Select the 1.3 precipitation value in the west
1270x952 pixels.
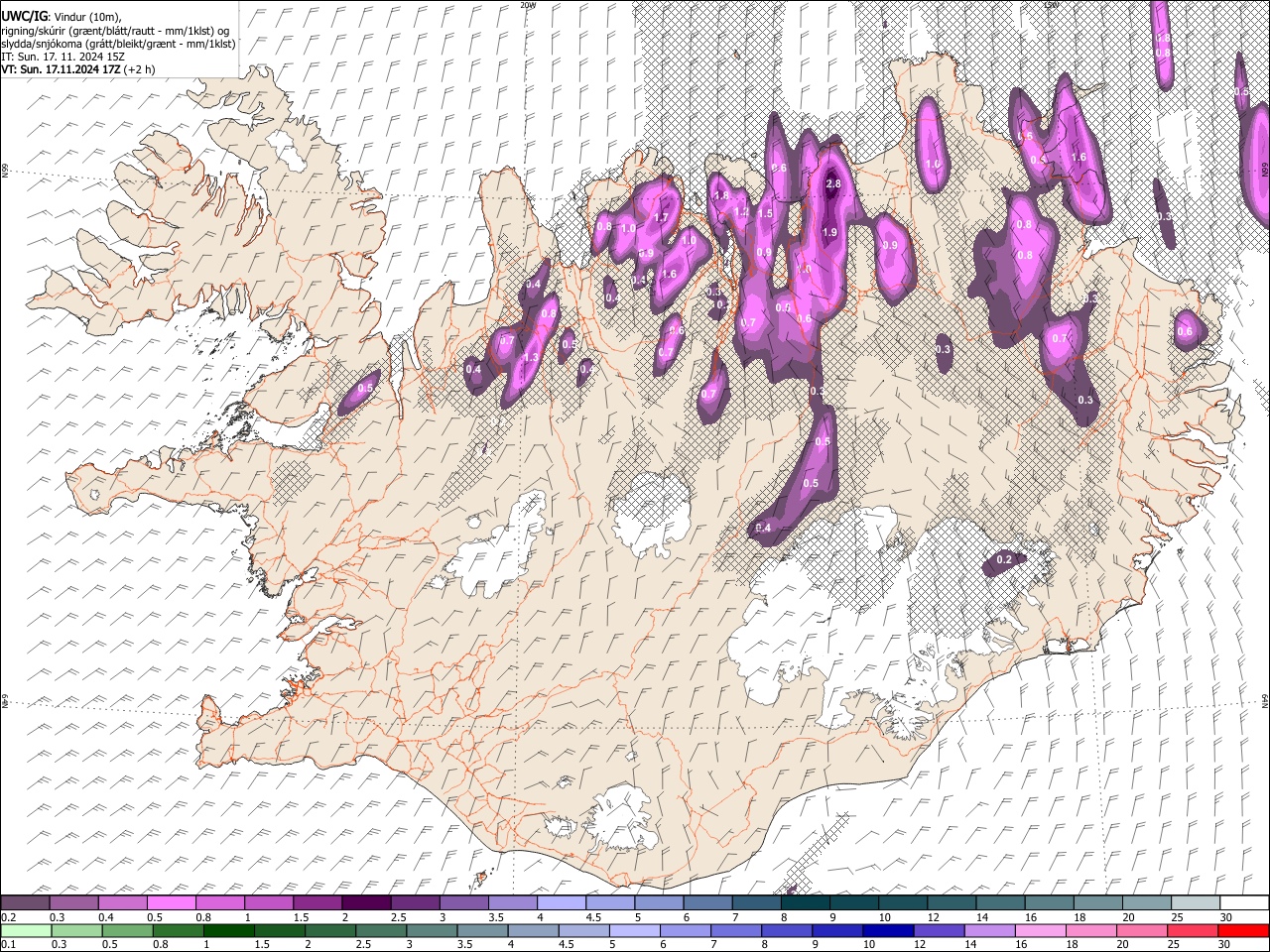(531, 358)
